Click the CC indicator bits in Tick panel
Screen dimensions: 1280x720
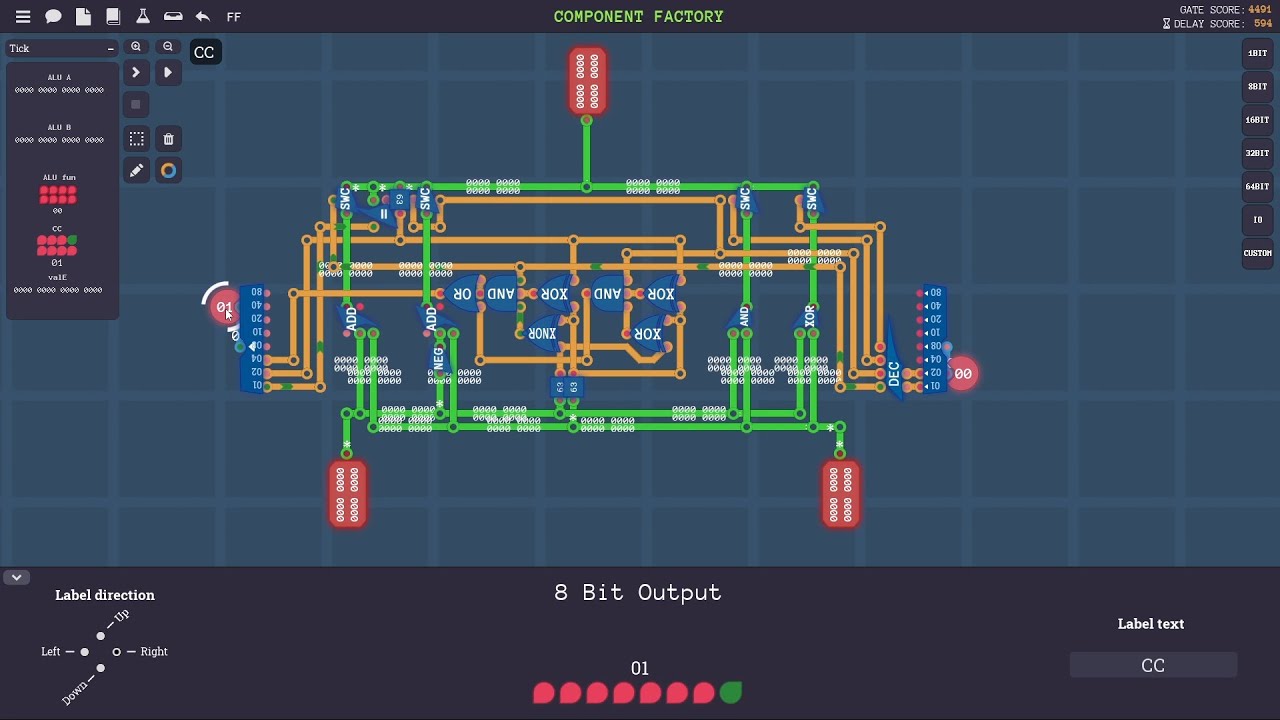pyautogui.click(x=57, y=246)
